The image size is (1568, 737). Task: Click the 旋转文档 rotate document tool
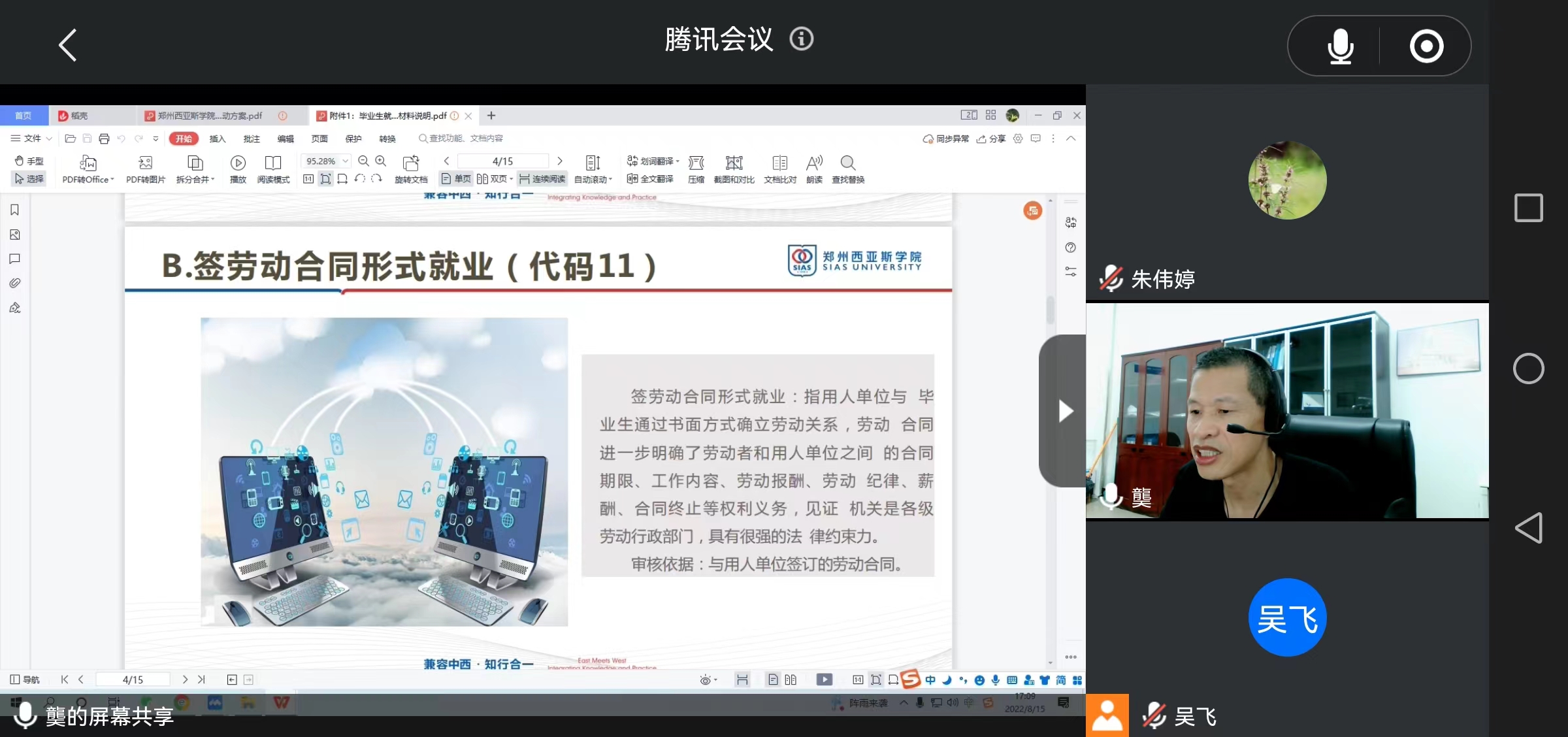(x=411, y=170)
